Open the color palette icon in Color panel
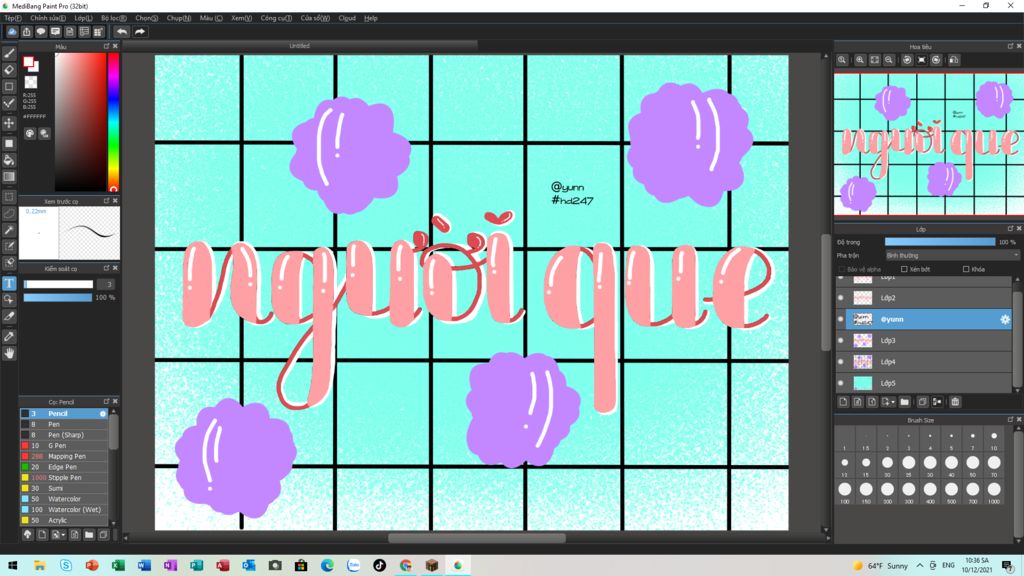This screenshot has height=576, width=1024. [x=30, y=133]
